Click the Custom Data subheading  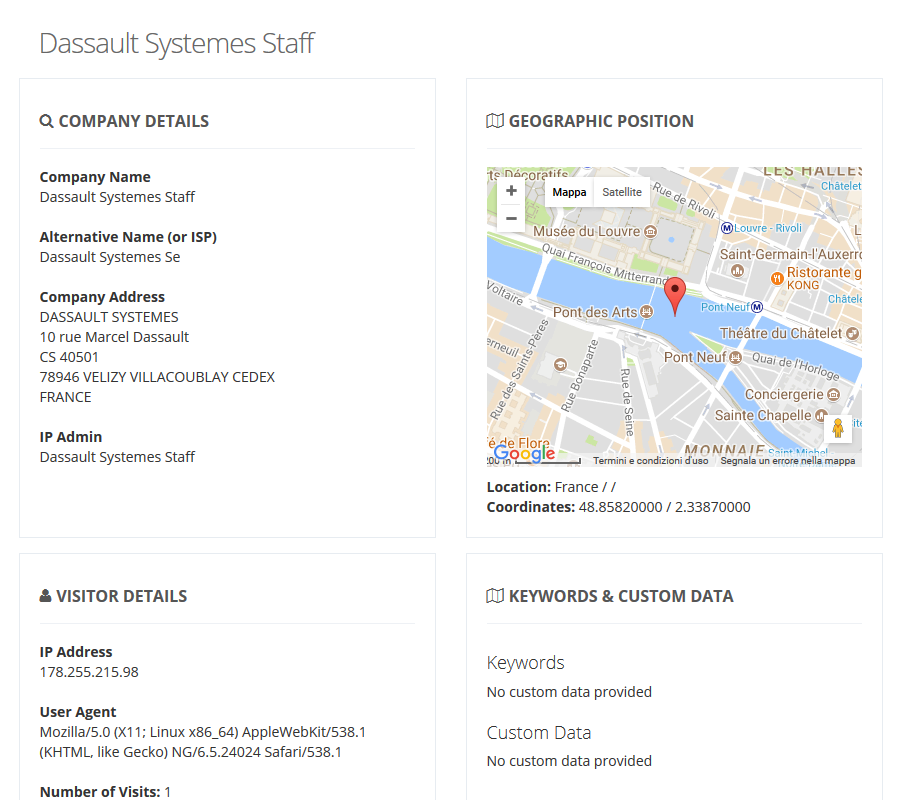(538, 733)
